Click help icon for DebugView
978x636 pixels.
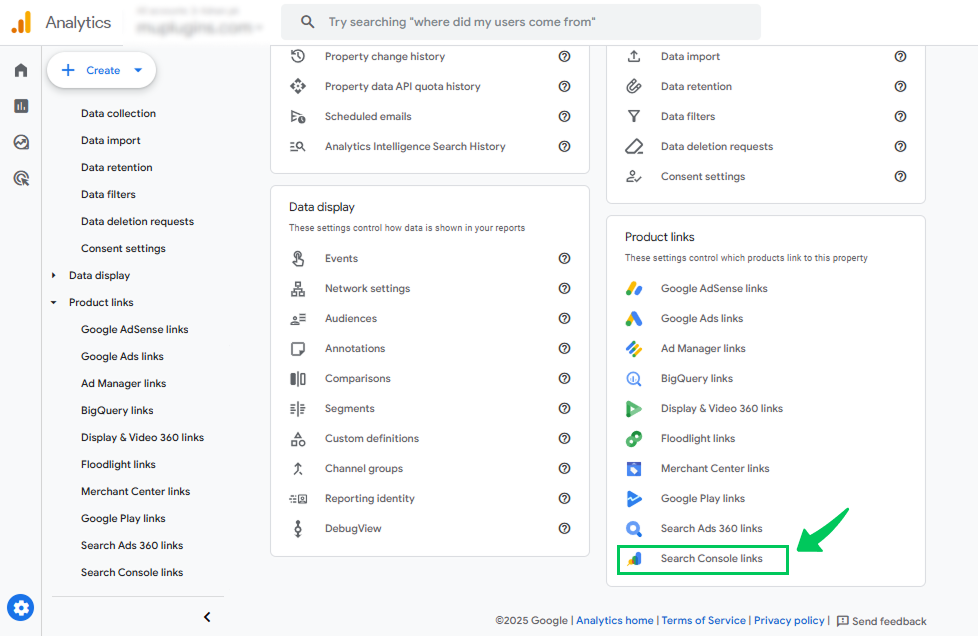click(564, 528)
